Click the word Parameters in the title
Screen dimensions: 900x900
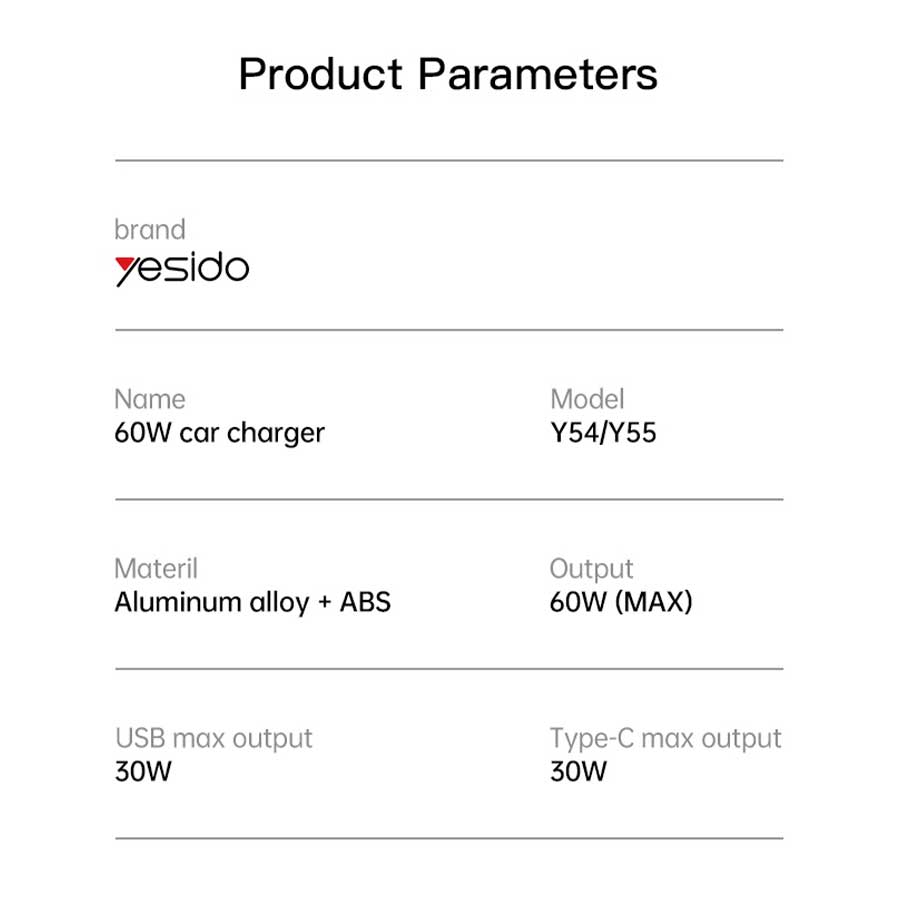click(538, 74)
